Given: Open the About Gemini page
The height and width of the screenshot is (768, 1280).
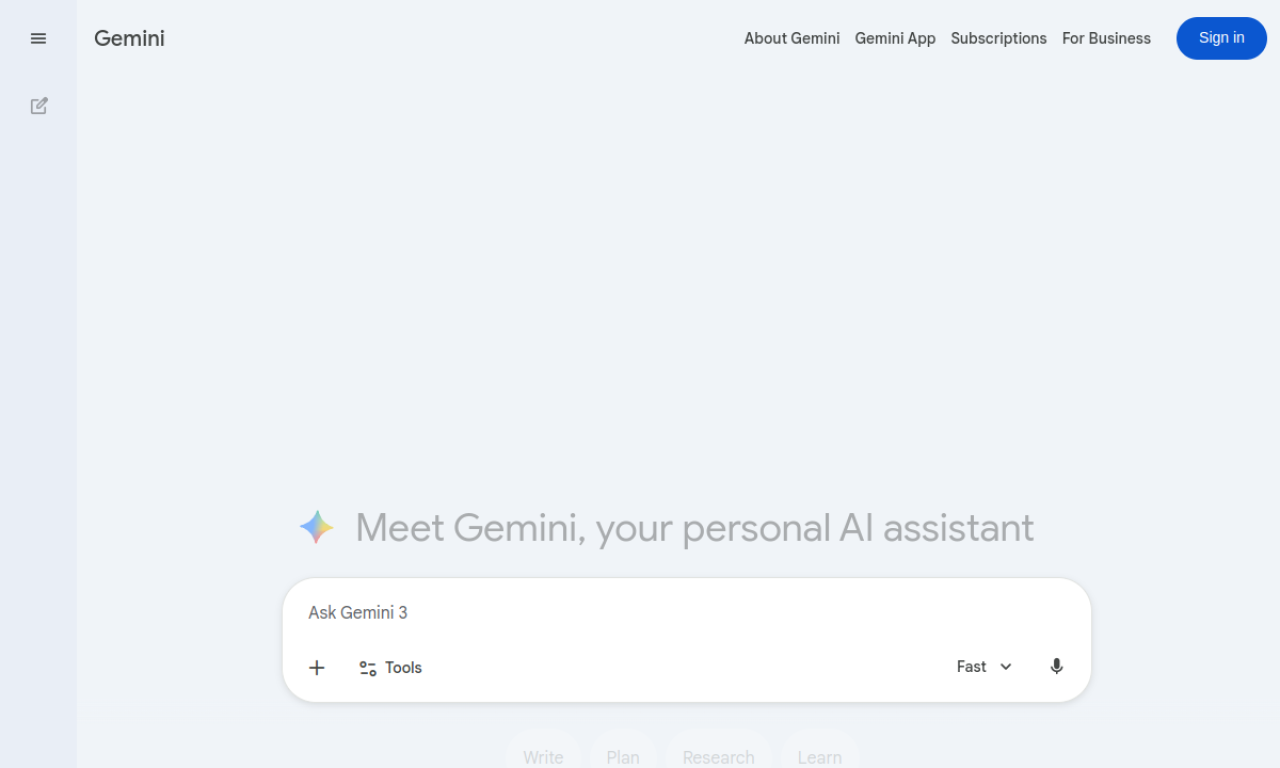Looking at the screenshot, I should (x=792, y=38).
